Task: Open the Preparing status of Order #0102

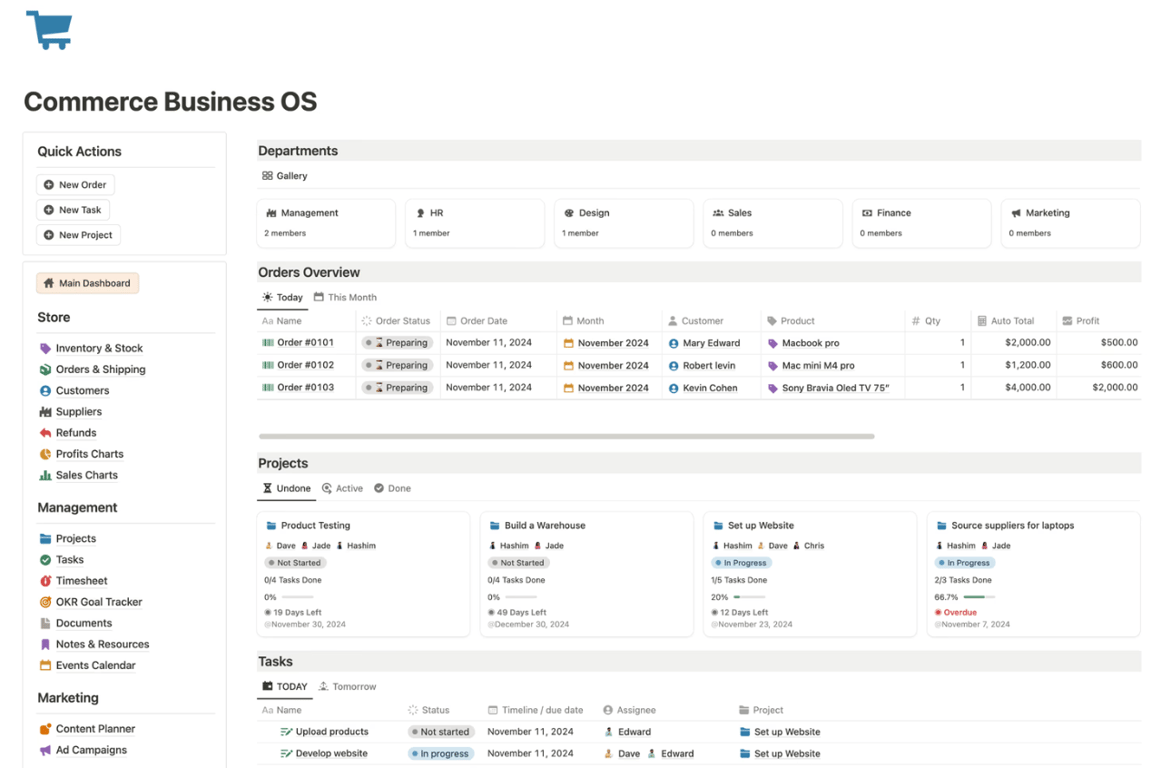Action: pyautogui.click(x=397, y=365)
